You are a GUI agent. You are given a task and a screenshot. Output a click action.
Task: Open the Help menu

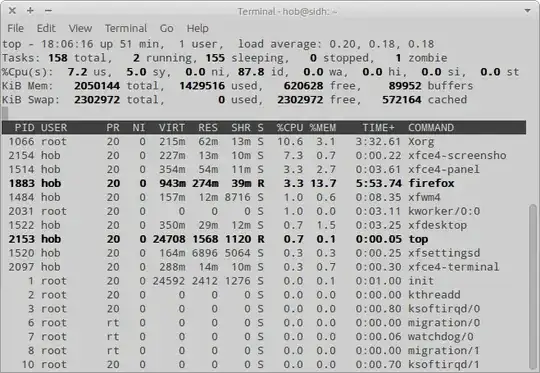pyautogui.click(x=198, y=28)
